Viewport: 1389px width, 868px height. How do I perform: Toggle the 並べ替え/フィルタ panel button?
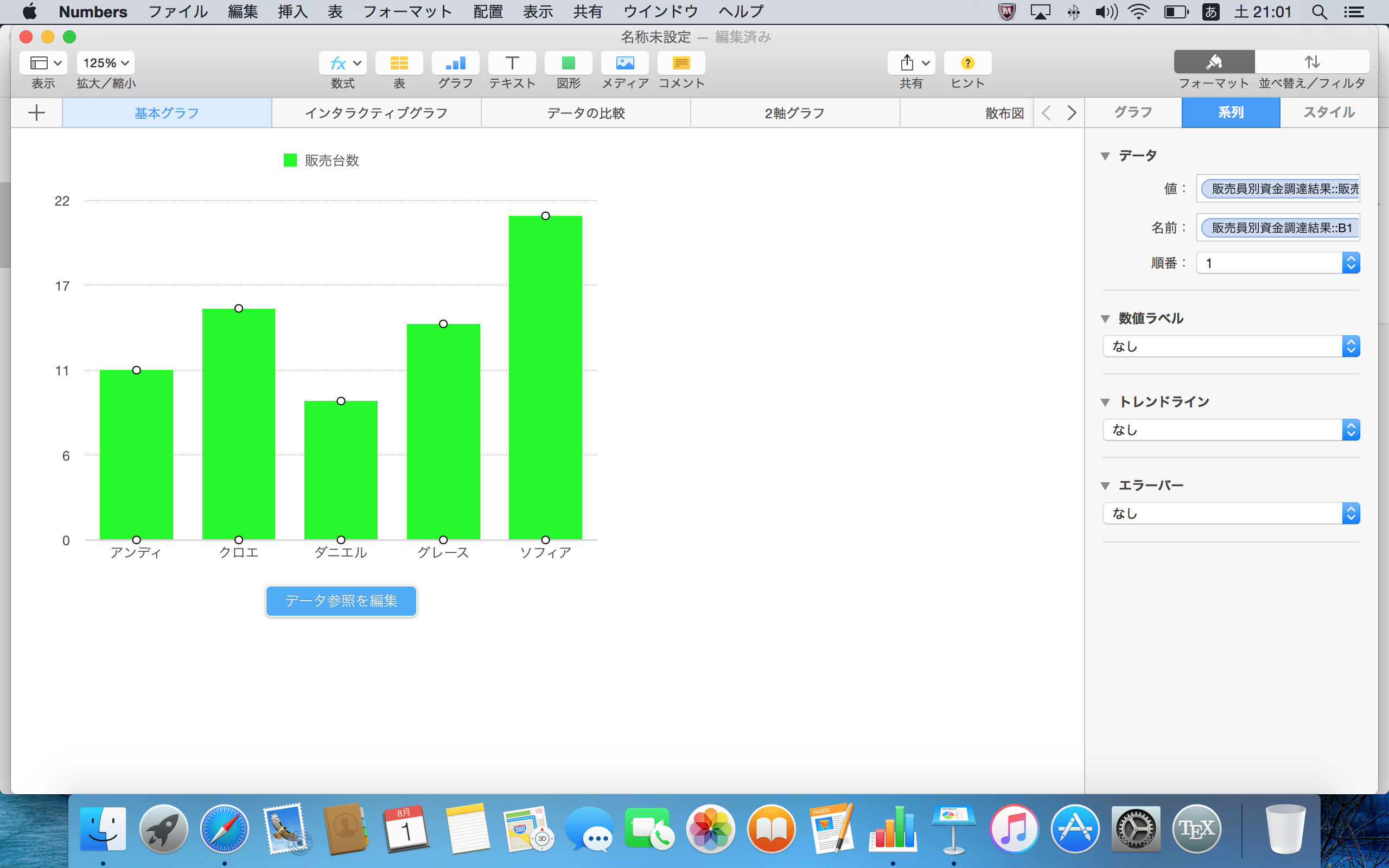(x=1311, y=62)
